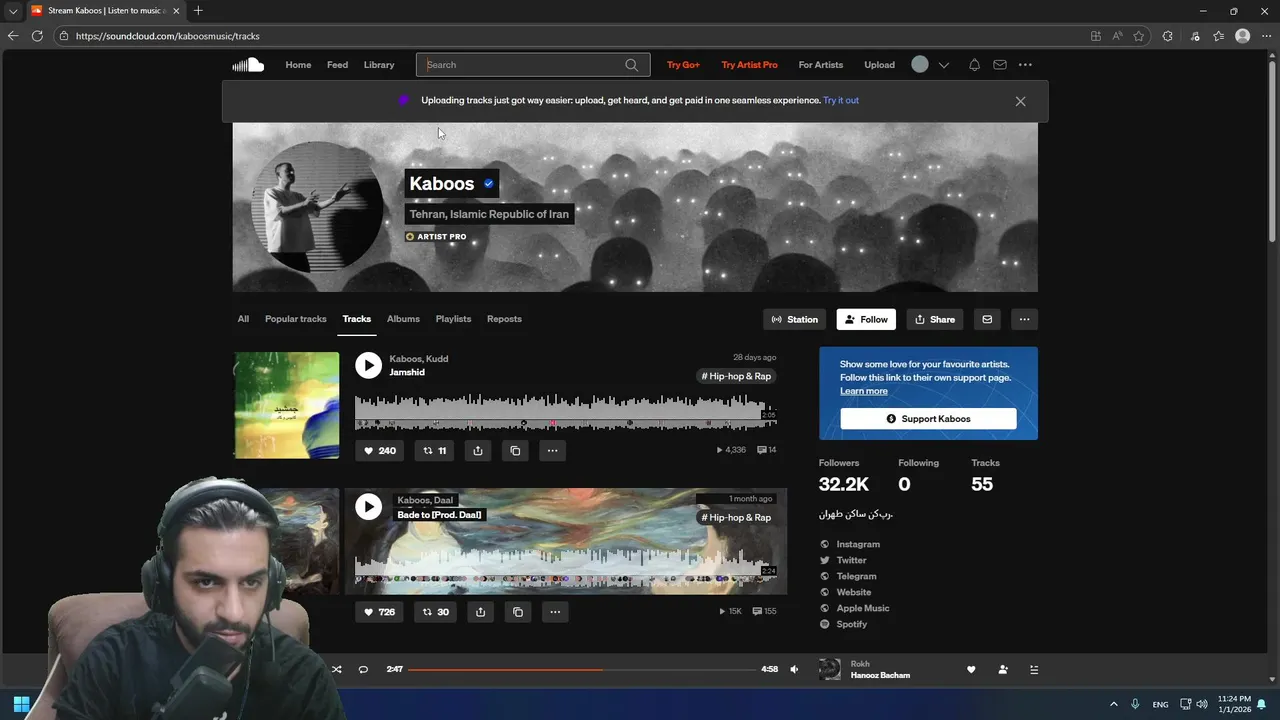Expand the account dropdown chevron
This screenshot has height=720, width=1280.
943,65
